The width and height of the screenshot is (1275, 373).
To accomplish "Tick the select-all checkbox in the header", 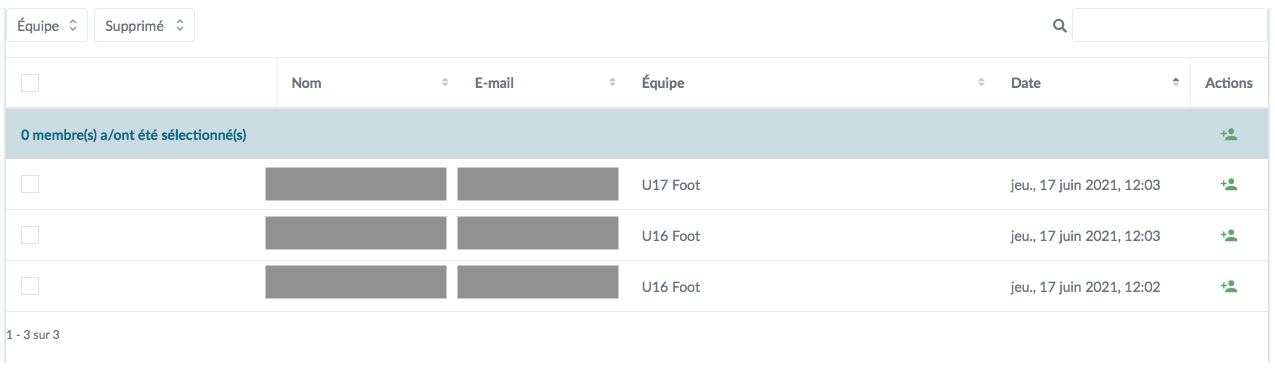I will 30,83.
